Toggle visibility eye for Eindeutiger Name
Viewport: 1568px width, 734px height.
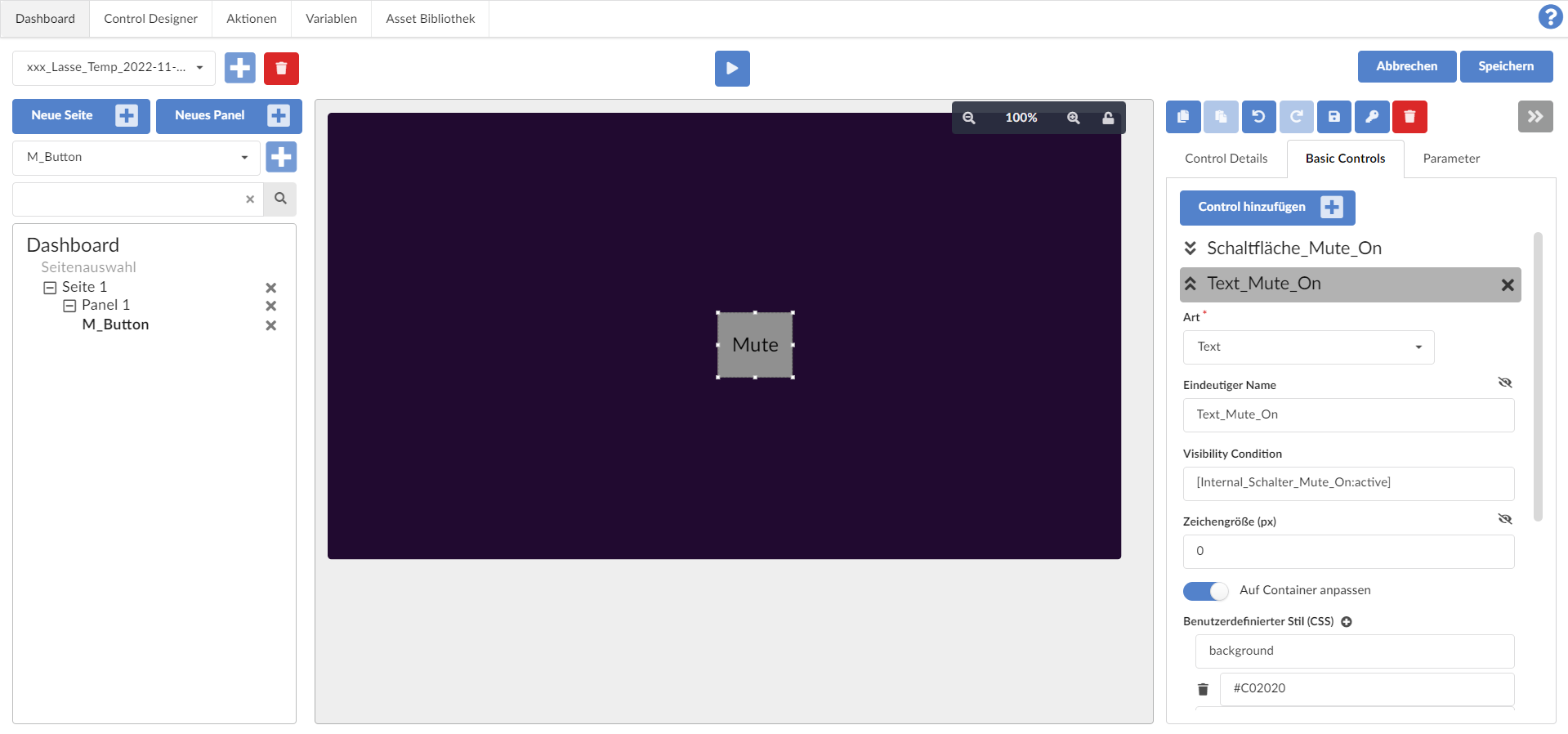pos(1505,383)
